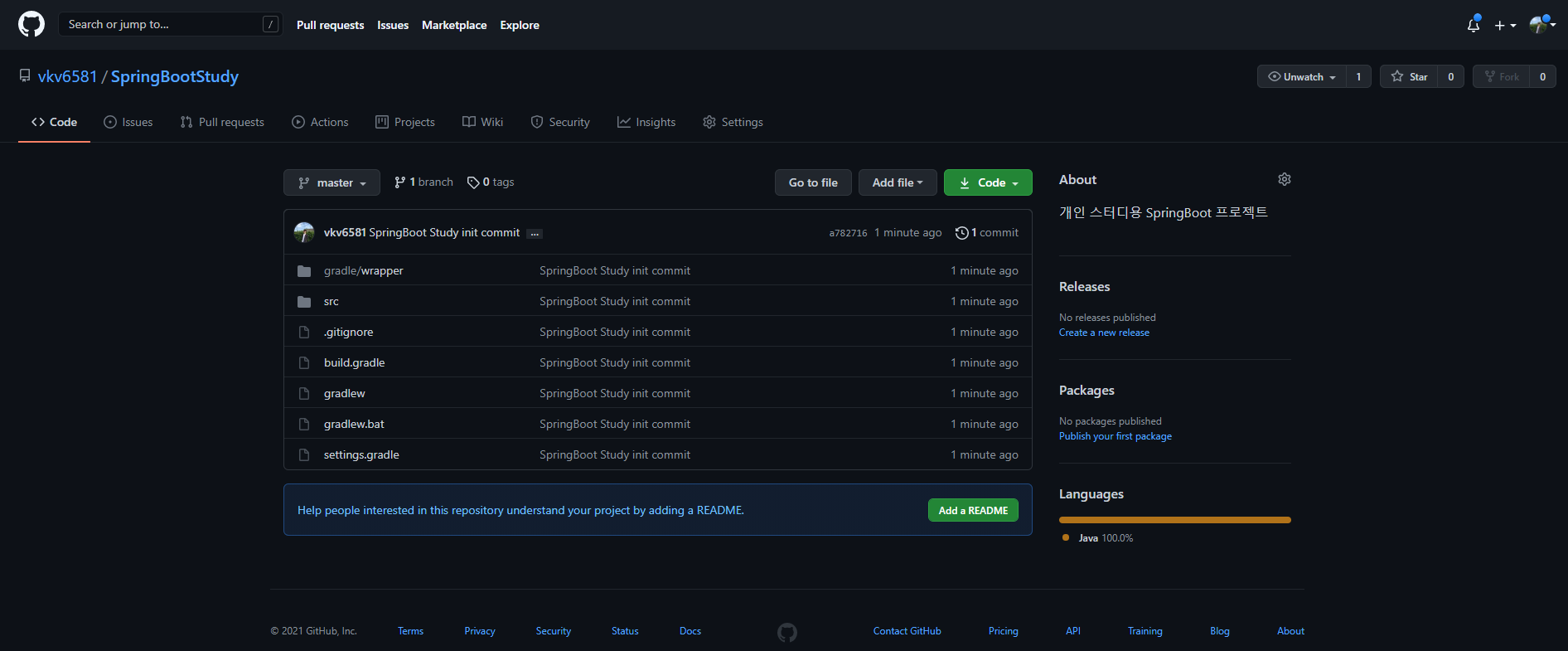Click footer GitHub mark icon

pyautogui.click(x=787, y=633)
